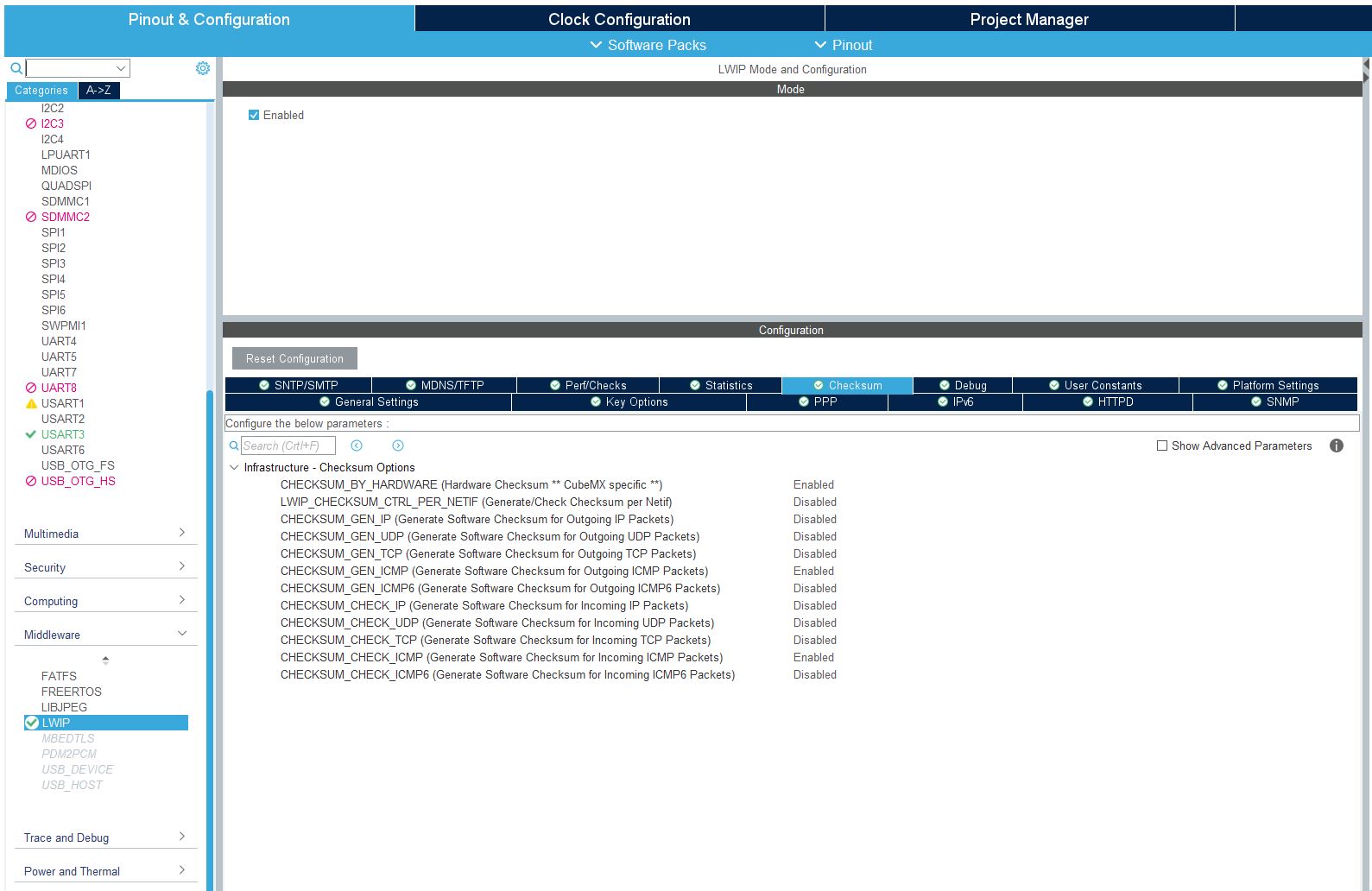Open the Pinout dropdown menu
Viewport: 1372px width, 891px height.
coord(843,45)
